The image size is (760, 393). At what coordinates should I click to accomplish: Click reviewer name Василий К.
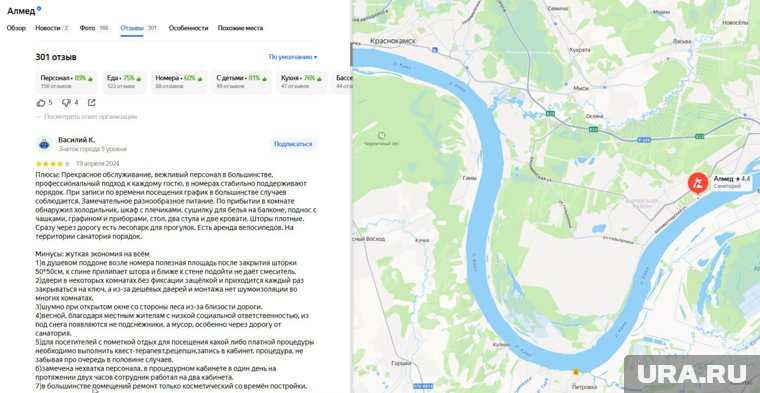coord(76,140)
